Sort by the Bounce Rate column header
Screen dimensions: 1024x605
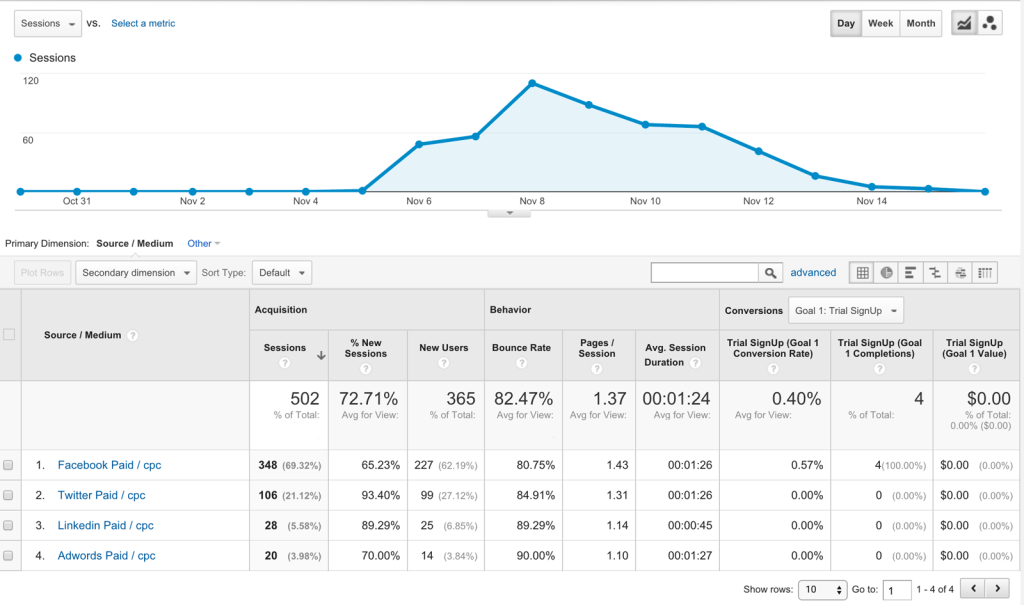pyautogui.click(x=521, y=348)
